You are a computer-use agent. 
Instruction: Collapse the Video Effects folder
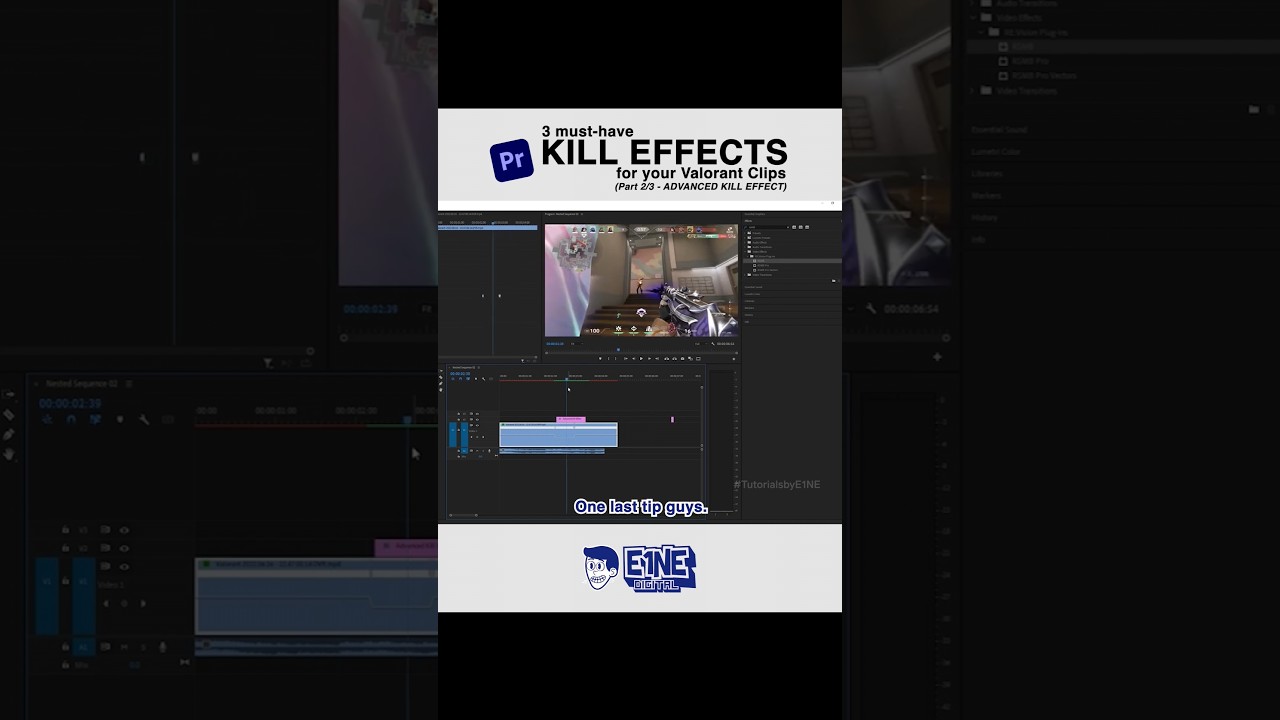pos(745,252)
